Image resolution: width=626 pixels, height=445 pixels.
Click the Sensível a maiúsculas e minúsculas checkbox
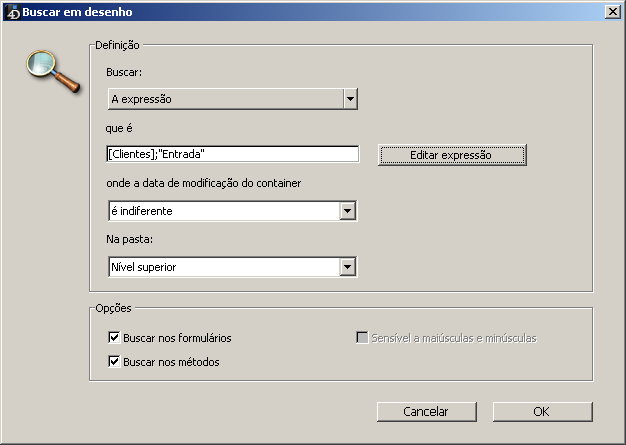point(362,338)
